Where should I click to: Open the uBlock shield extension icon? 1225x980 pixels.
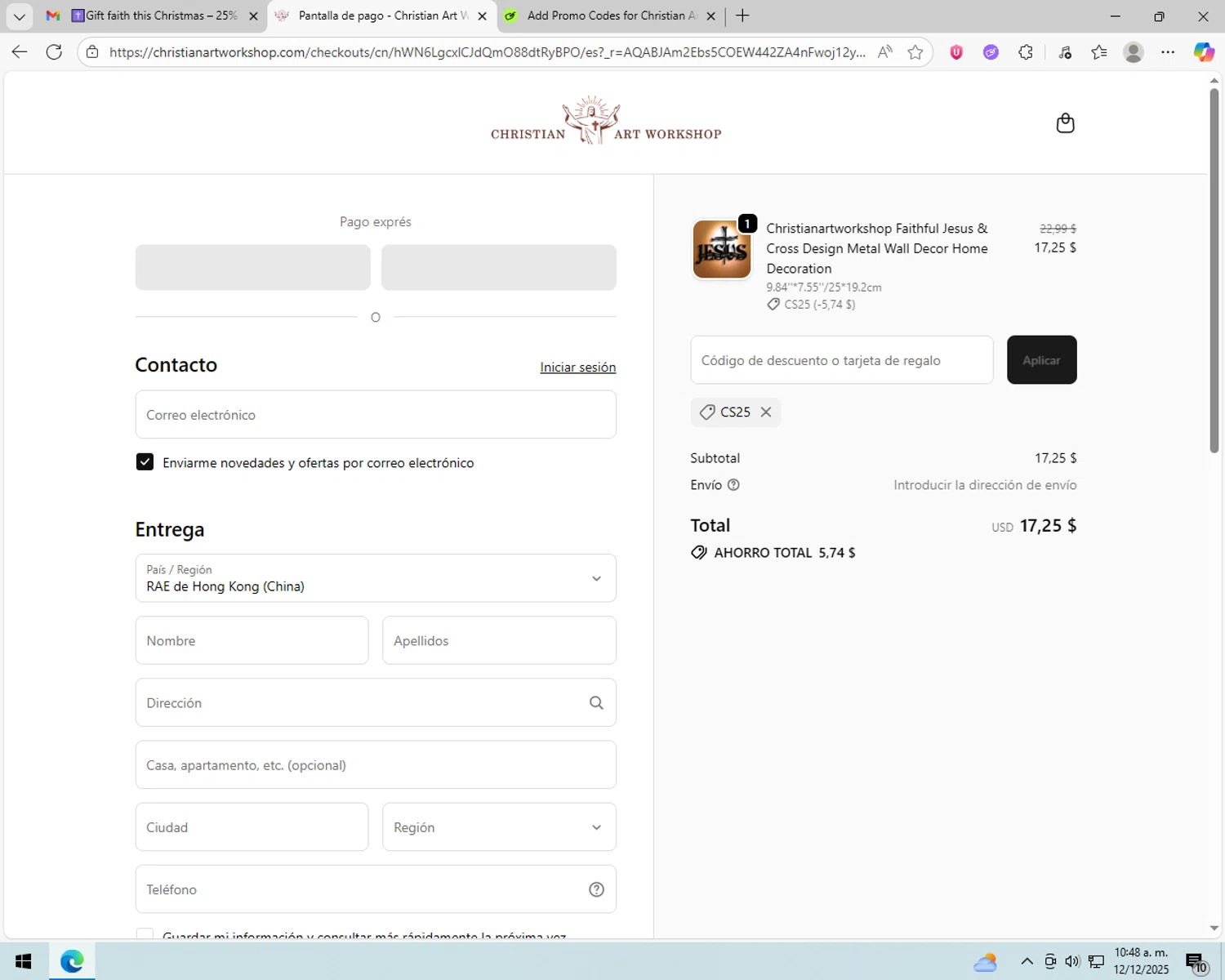(x=956, y=52)
